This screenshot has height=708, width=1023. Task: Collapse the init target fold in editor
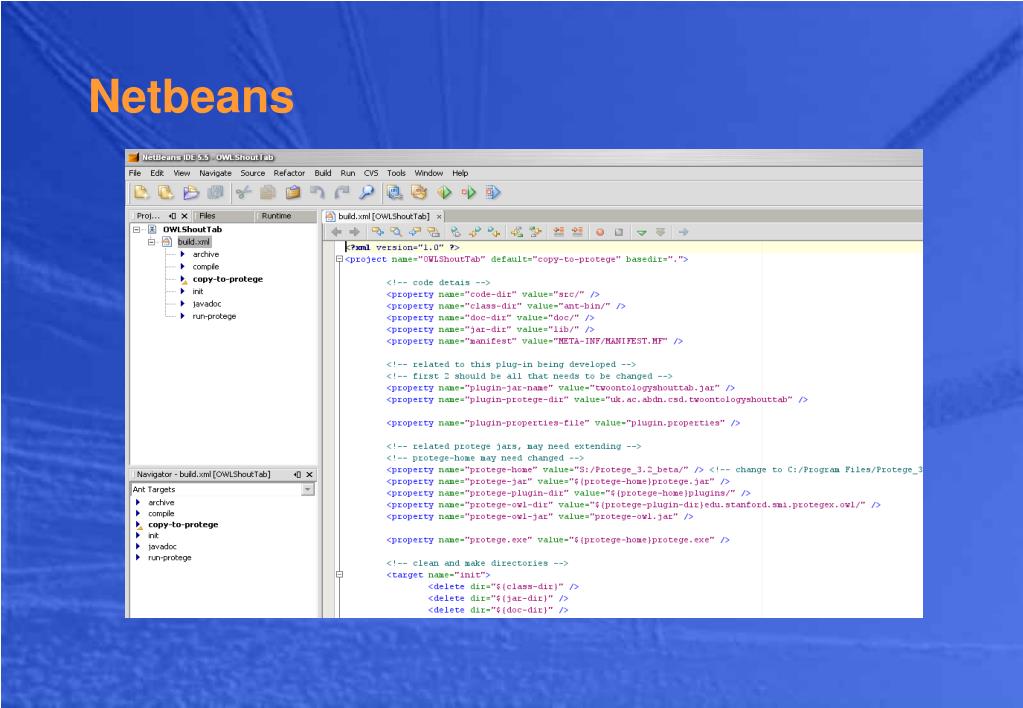tap(339, 575)
